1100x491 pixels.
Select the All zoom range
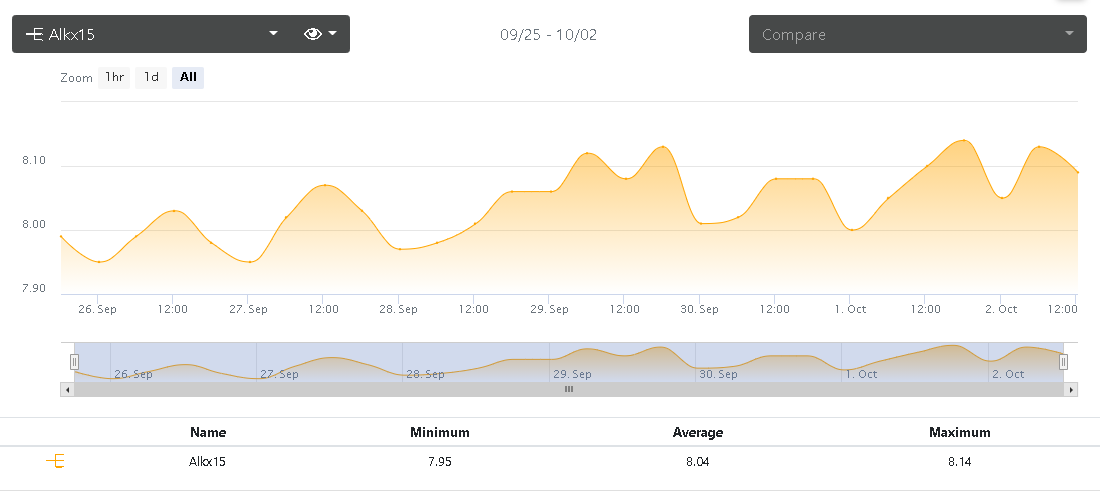pos(188,78)
